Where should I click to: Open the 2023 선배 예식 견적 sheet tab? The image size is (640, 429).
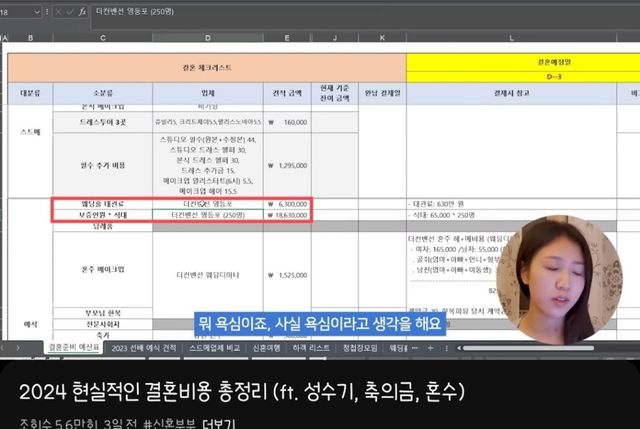[x=143, y=348]
